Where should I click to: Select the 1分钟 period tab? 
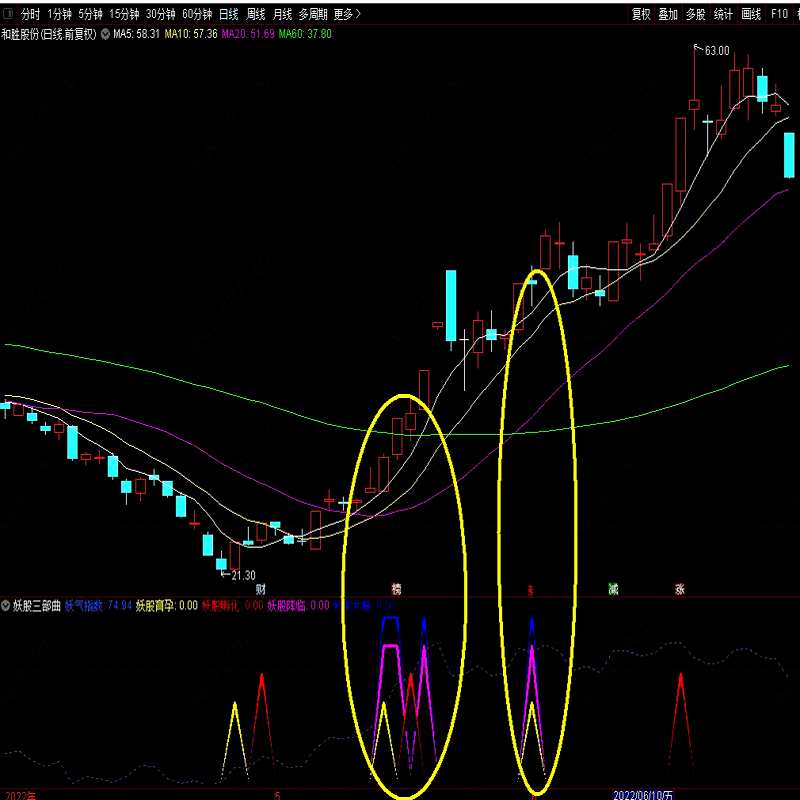pyautogui.click(x=60, y=14)
